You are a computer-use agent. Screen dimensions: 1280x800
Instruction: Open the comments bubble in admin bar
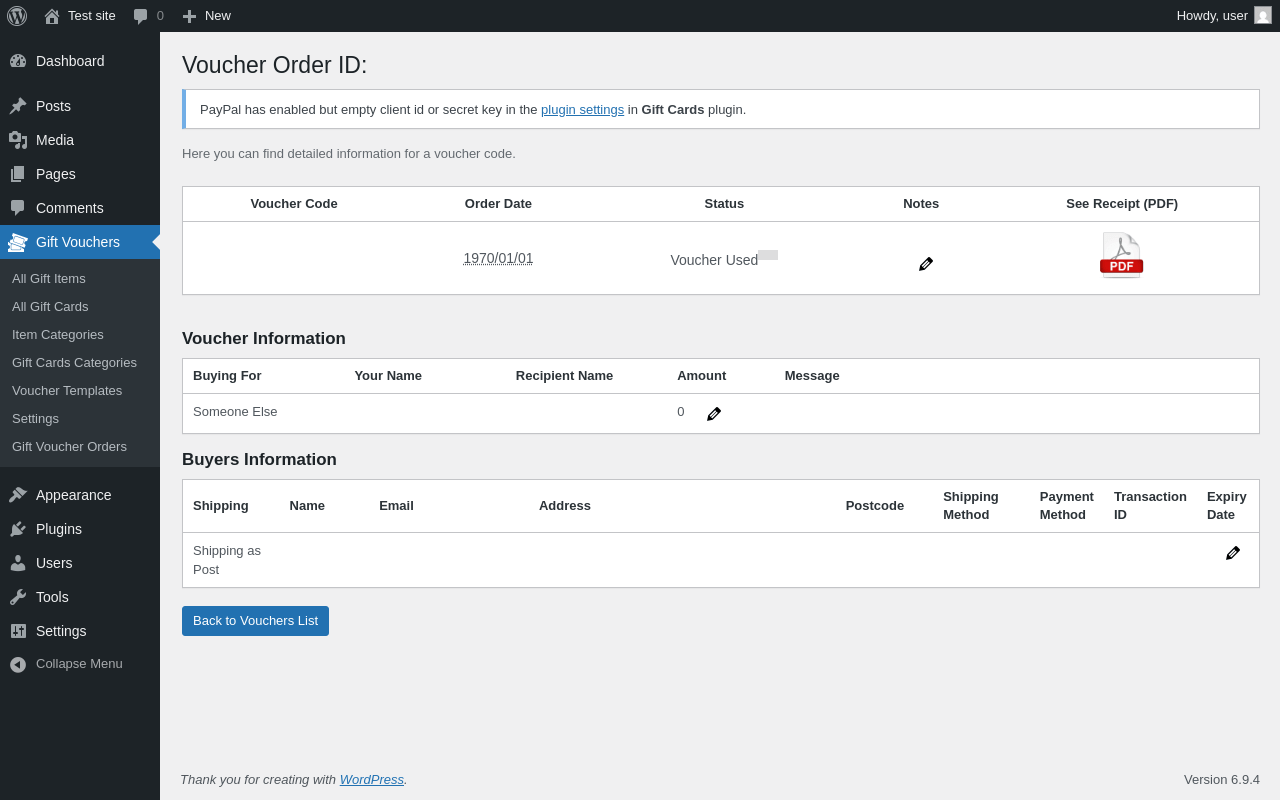point(148,16)
